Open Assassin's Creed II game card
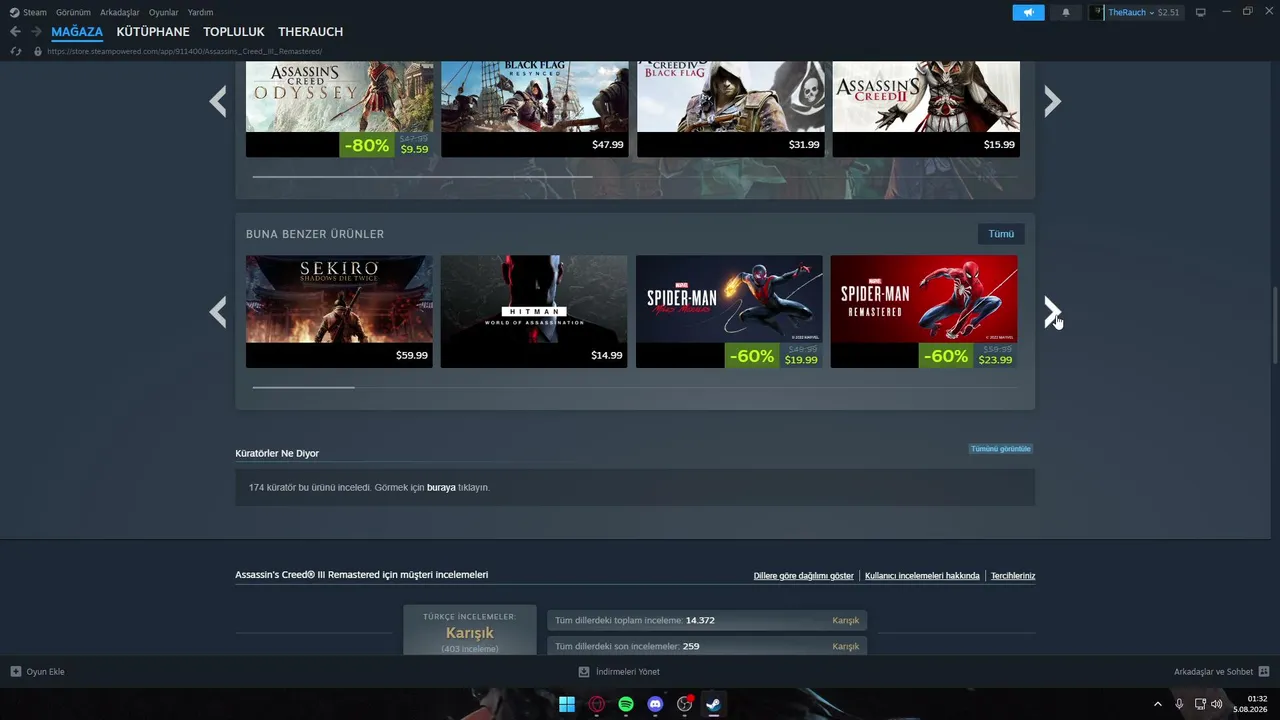The image size is (1280, 720). pos(926,109)
